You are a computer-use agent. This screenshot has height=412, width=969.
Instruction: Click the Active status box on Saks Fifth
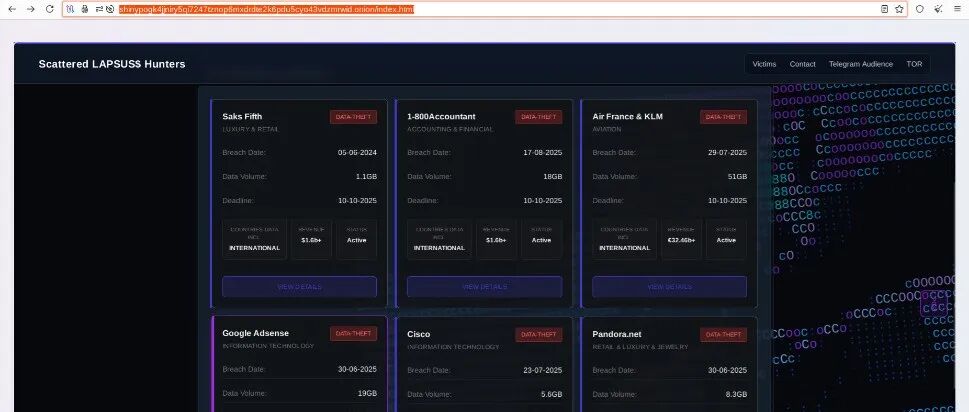[357, 239]
